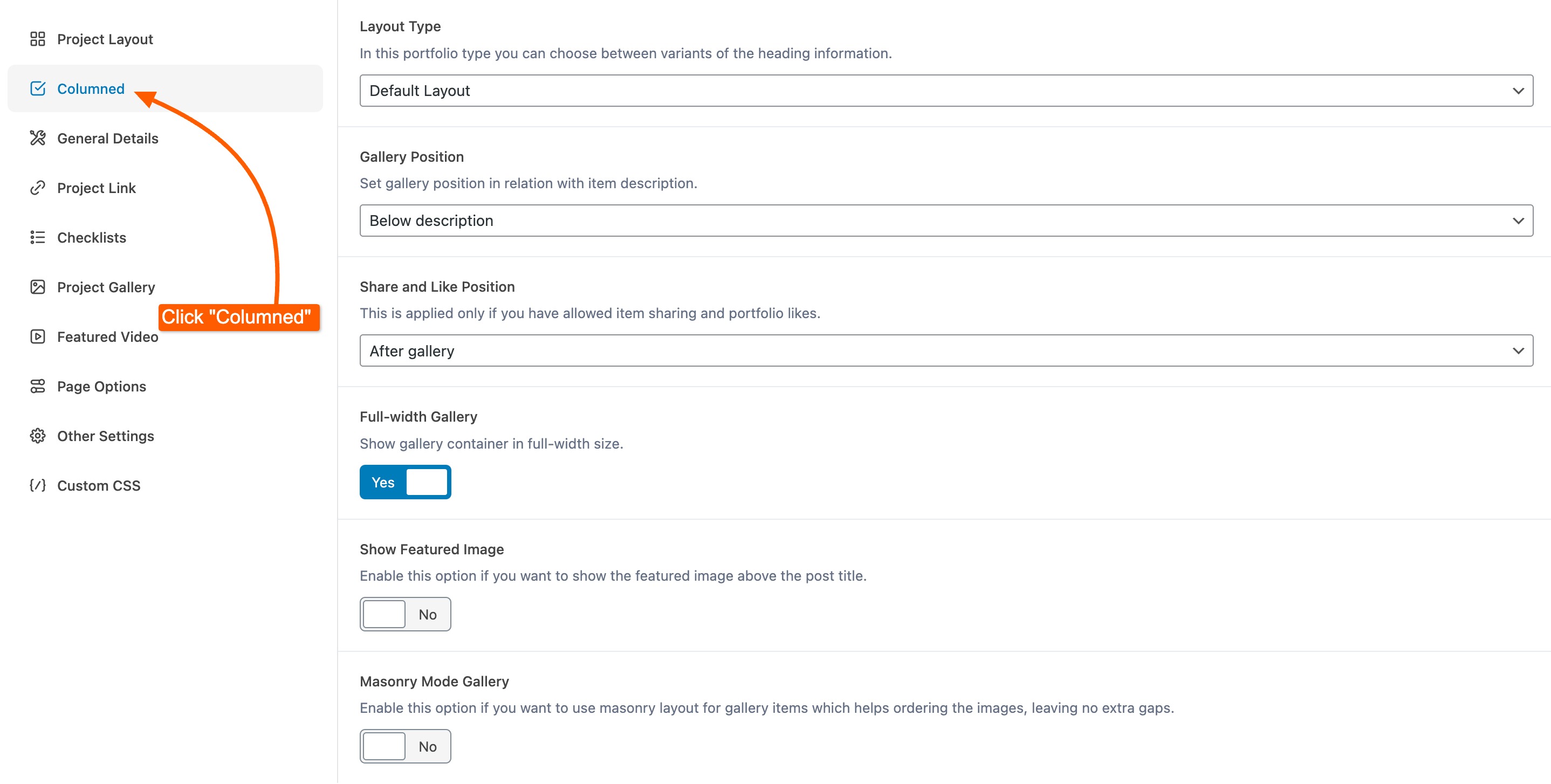Go to the Project Link label
Screen dimensions: 1551x784
tap(97, 188)
